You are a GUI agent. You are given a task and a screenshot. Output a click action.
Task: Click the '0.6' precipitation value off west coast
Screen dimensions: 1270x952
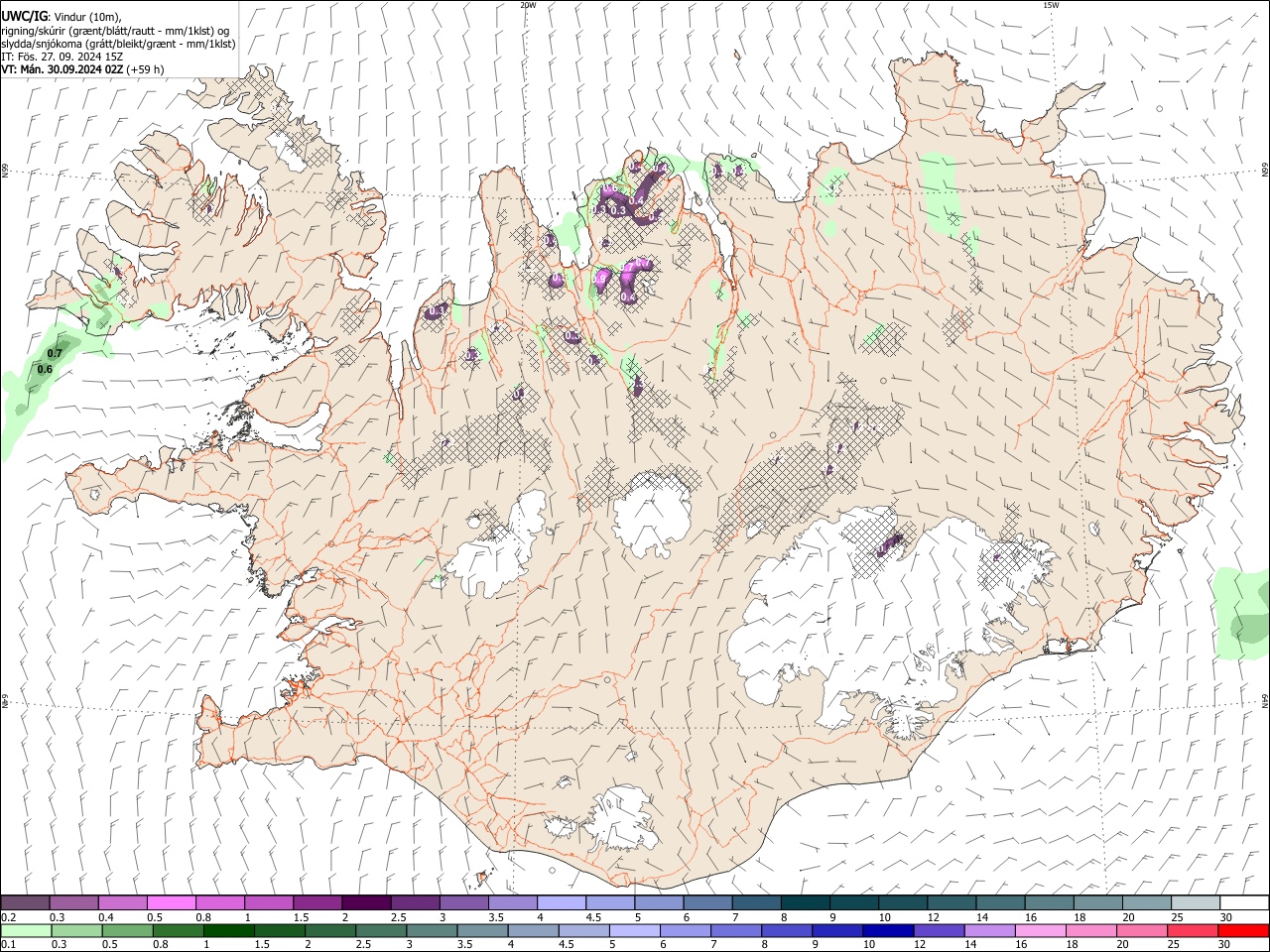coord(45,370)
